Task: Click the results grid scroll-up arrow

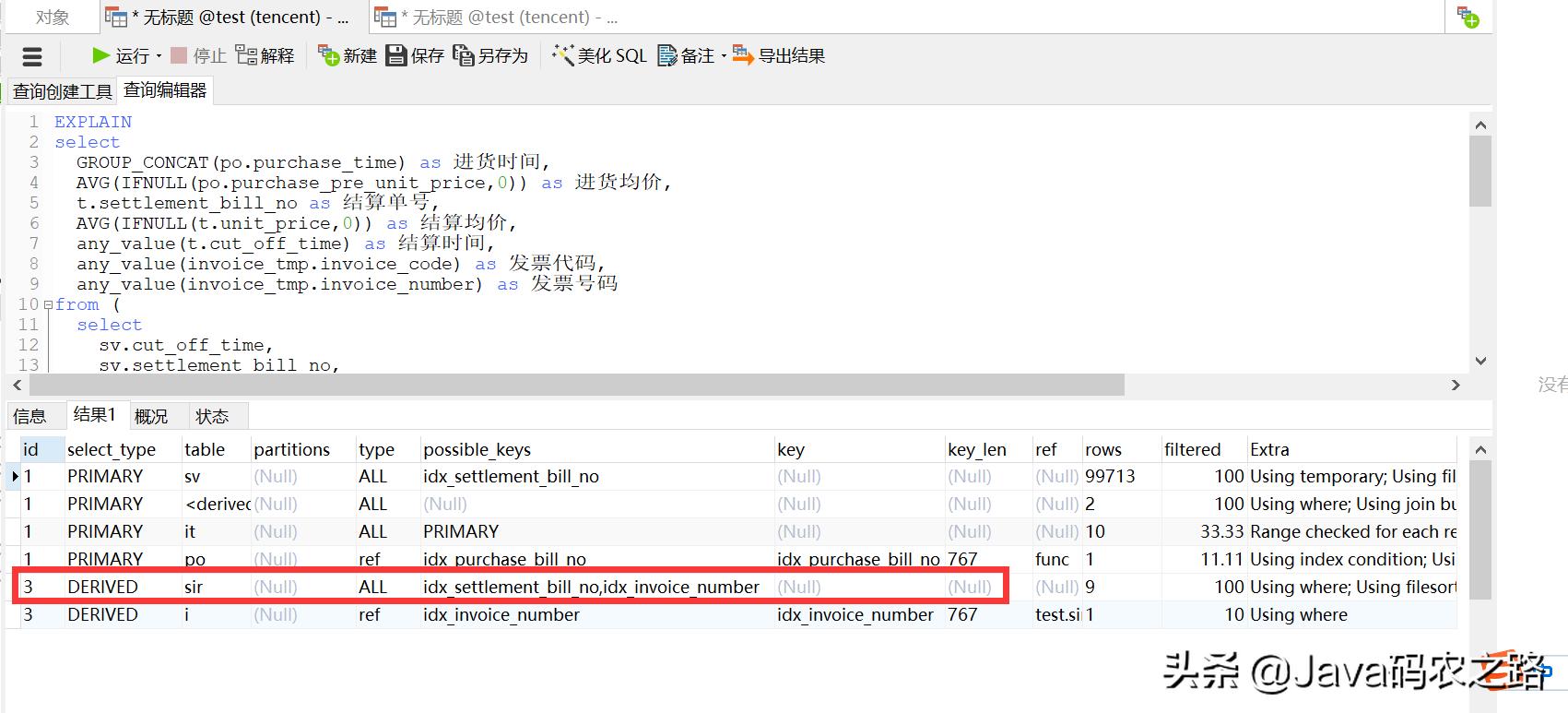Action: pyautogui.click(x=1480, y=450)
